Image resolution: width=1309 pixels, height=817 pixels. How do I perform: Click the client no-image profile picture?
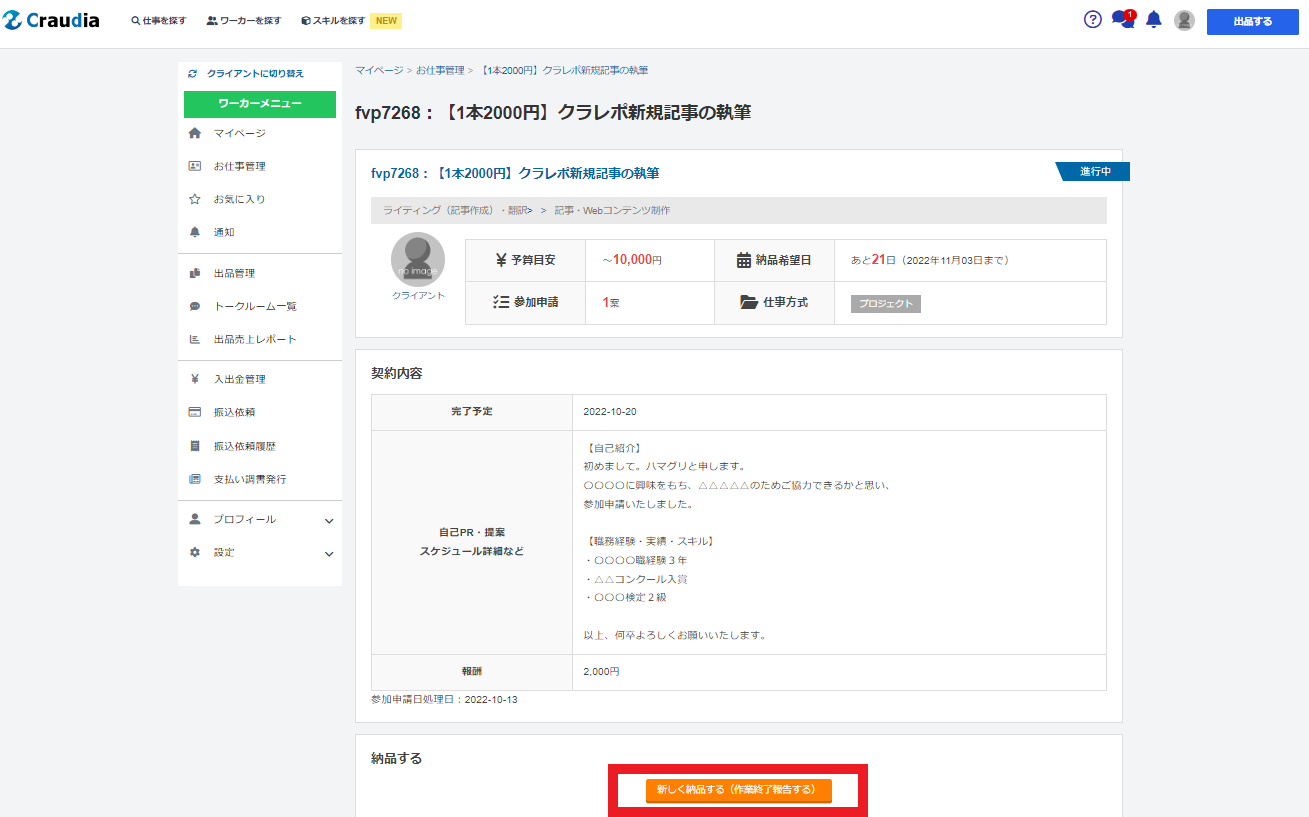pyautogui.click(x=418, y=259)
